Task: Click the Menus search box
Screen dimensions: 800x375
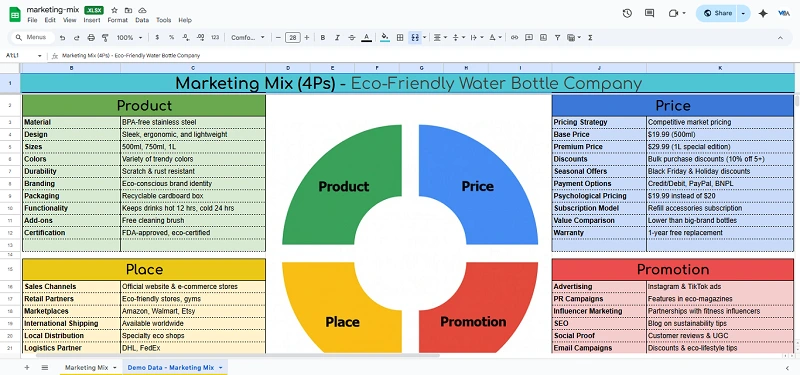Action: click(32, 38)
